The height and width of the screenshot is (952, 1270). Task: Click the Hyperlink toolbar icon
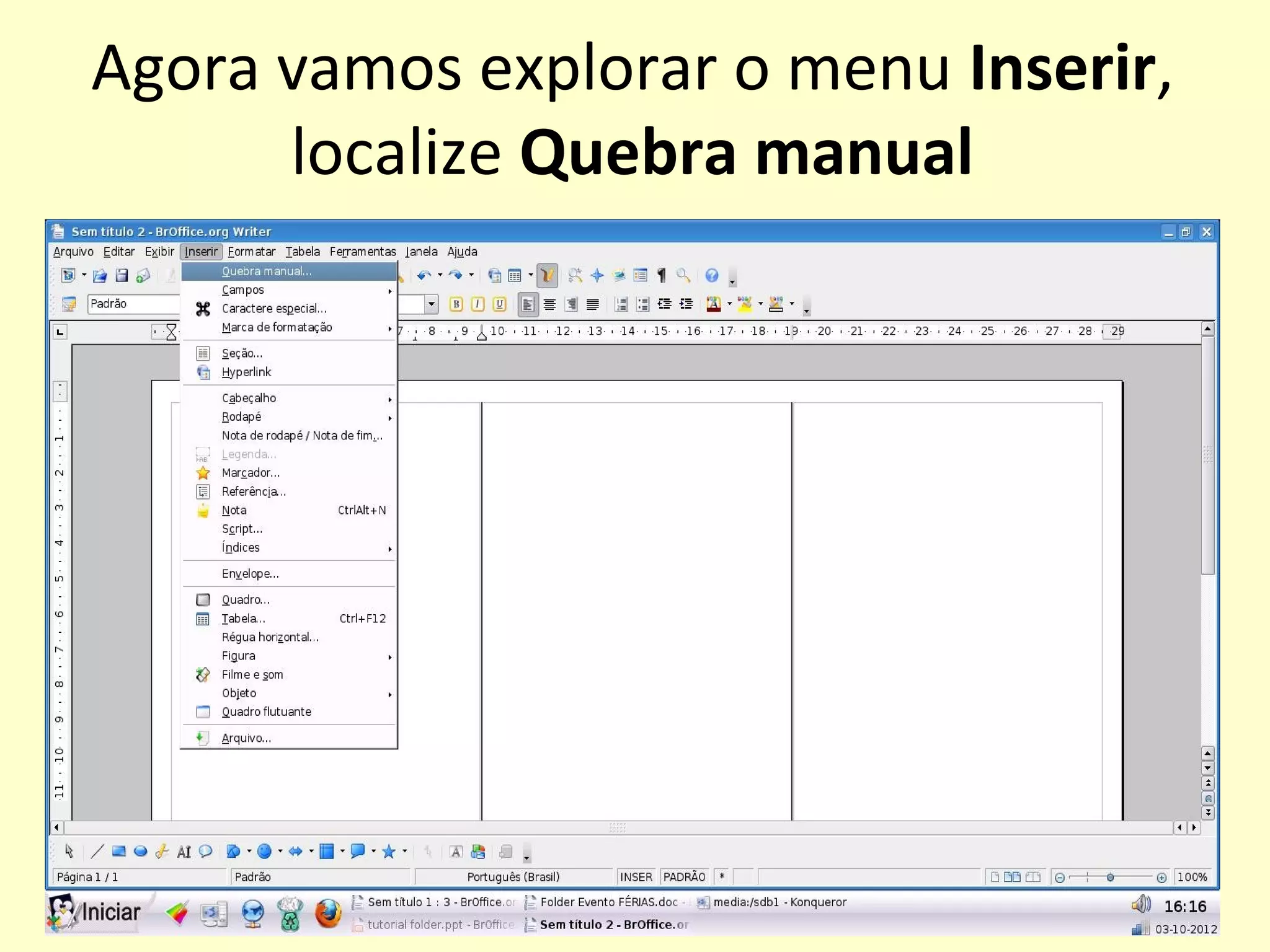point(494,275)
